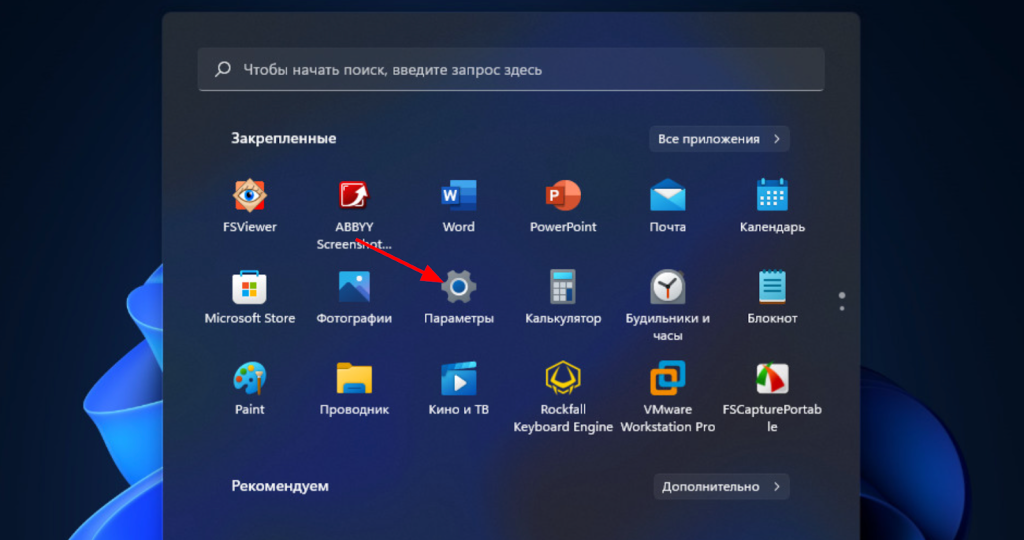Click the Закрепленные section heading

[283, 138]
